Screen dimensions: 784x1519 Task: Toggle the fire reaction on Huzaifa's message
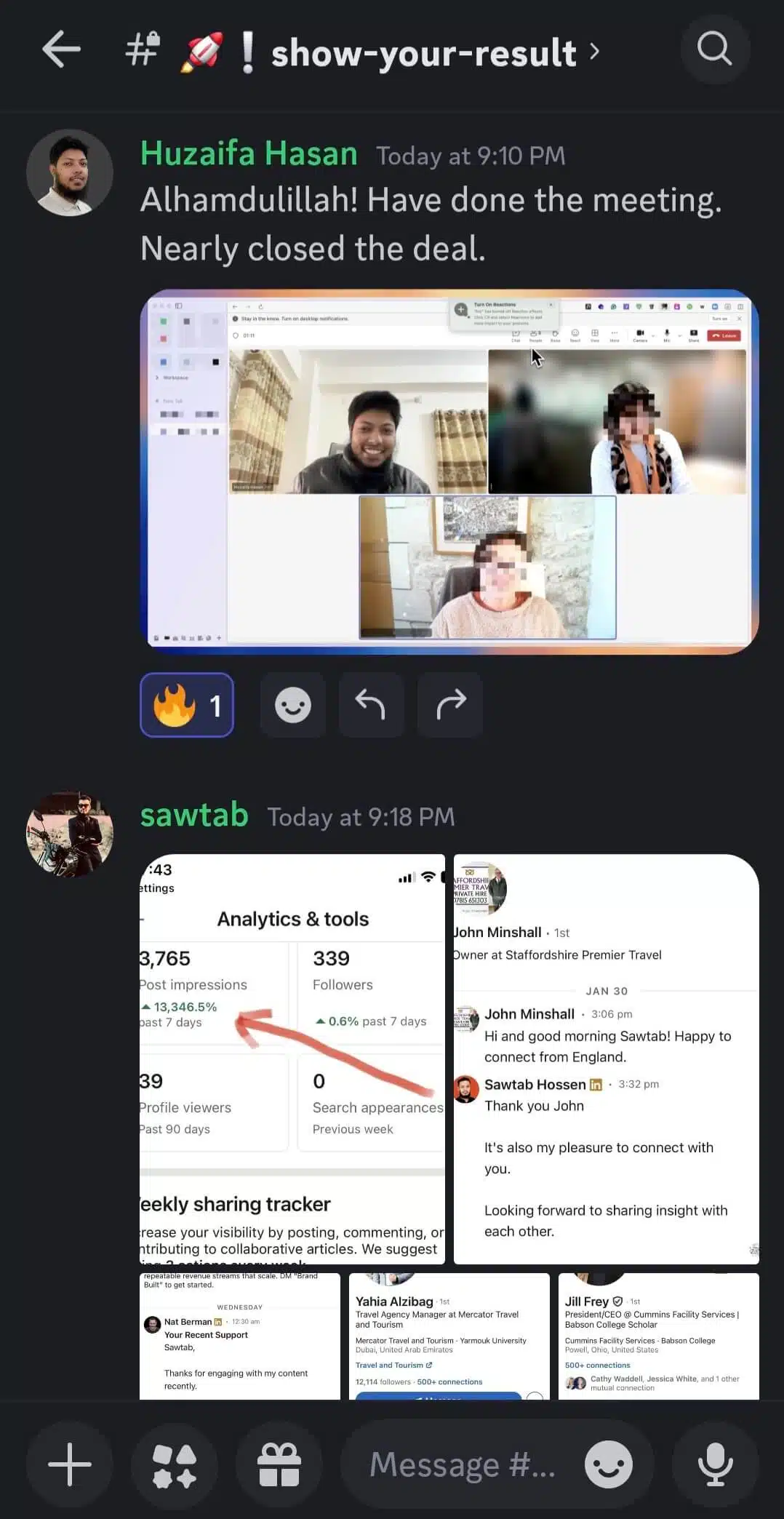click(187, 705)
